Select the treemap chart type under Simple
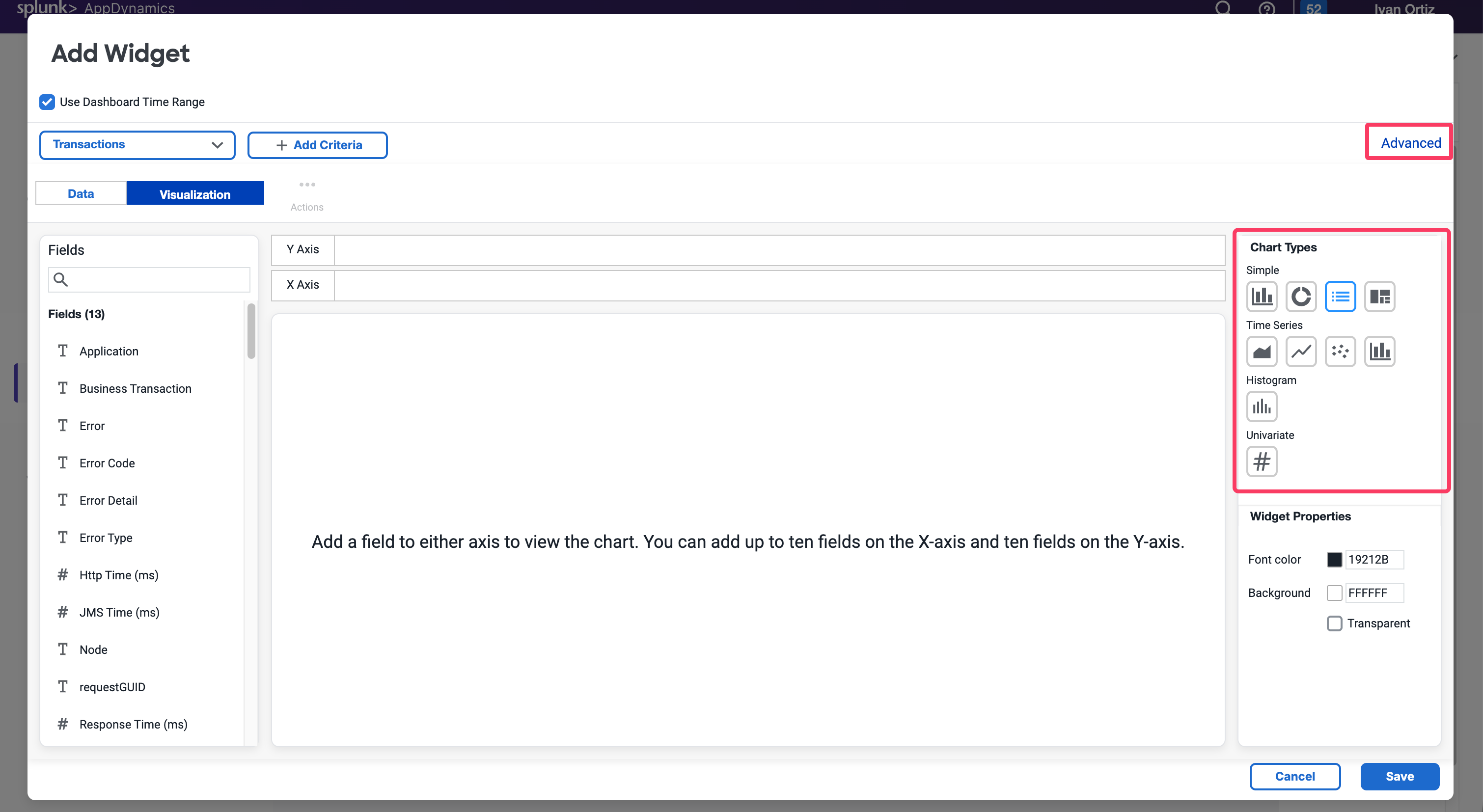Screen dimensions: 1483x812 pos(1379,297)
